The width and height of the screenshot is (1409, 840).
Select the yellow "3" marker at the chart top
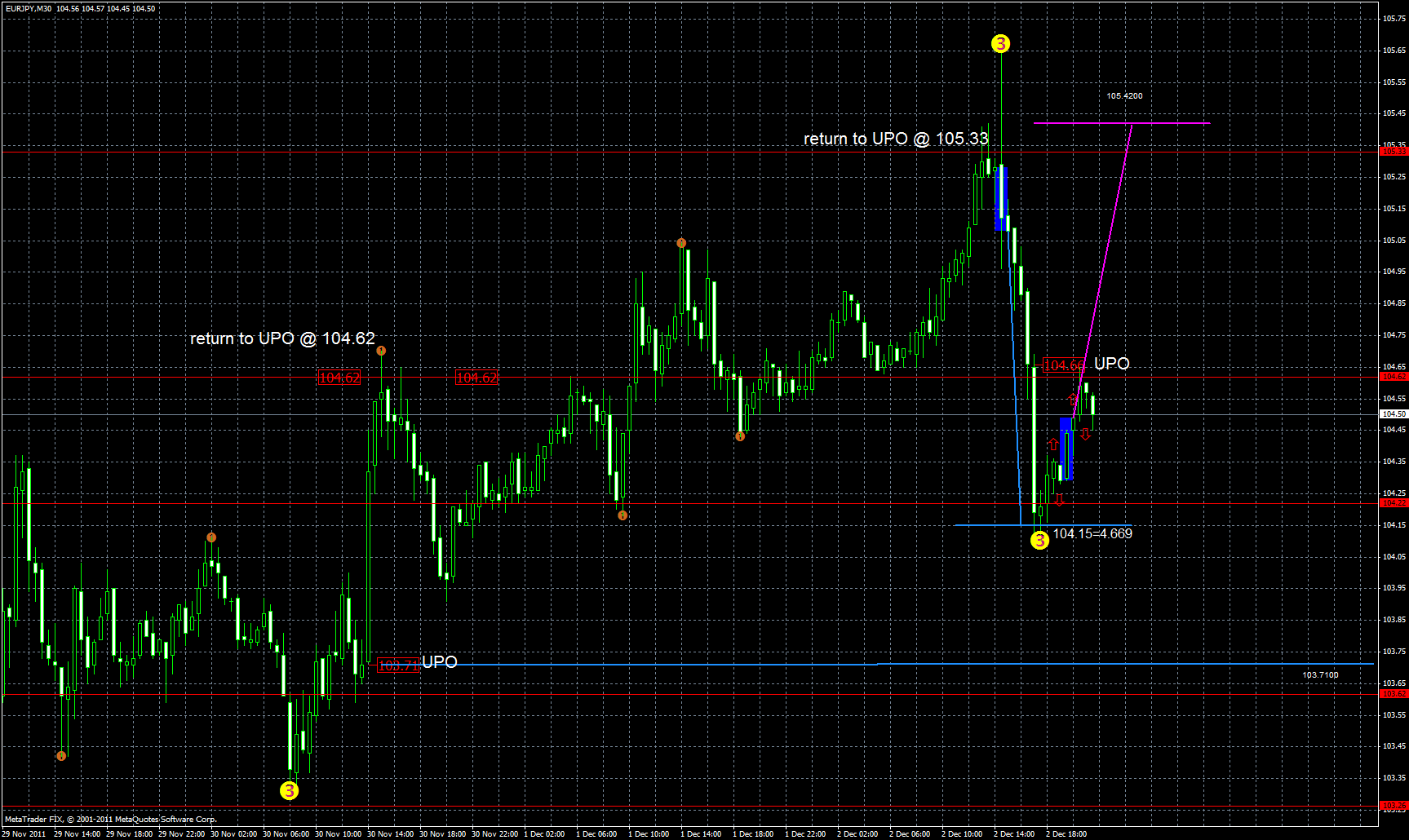pos(1000,45)
